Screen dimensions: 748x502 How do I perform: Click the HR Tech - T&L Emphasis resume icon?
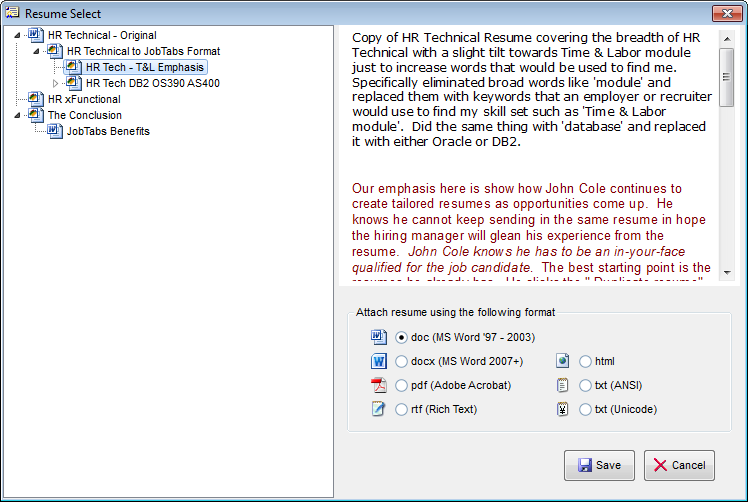[x=73, y=67]
